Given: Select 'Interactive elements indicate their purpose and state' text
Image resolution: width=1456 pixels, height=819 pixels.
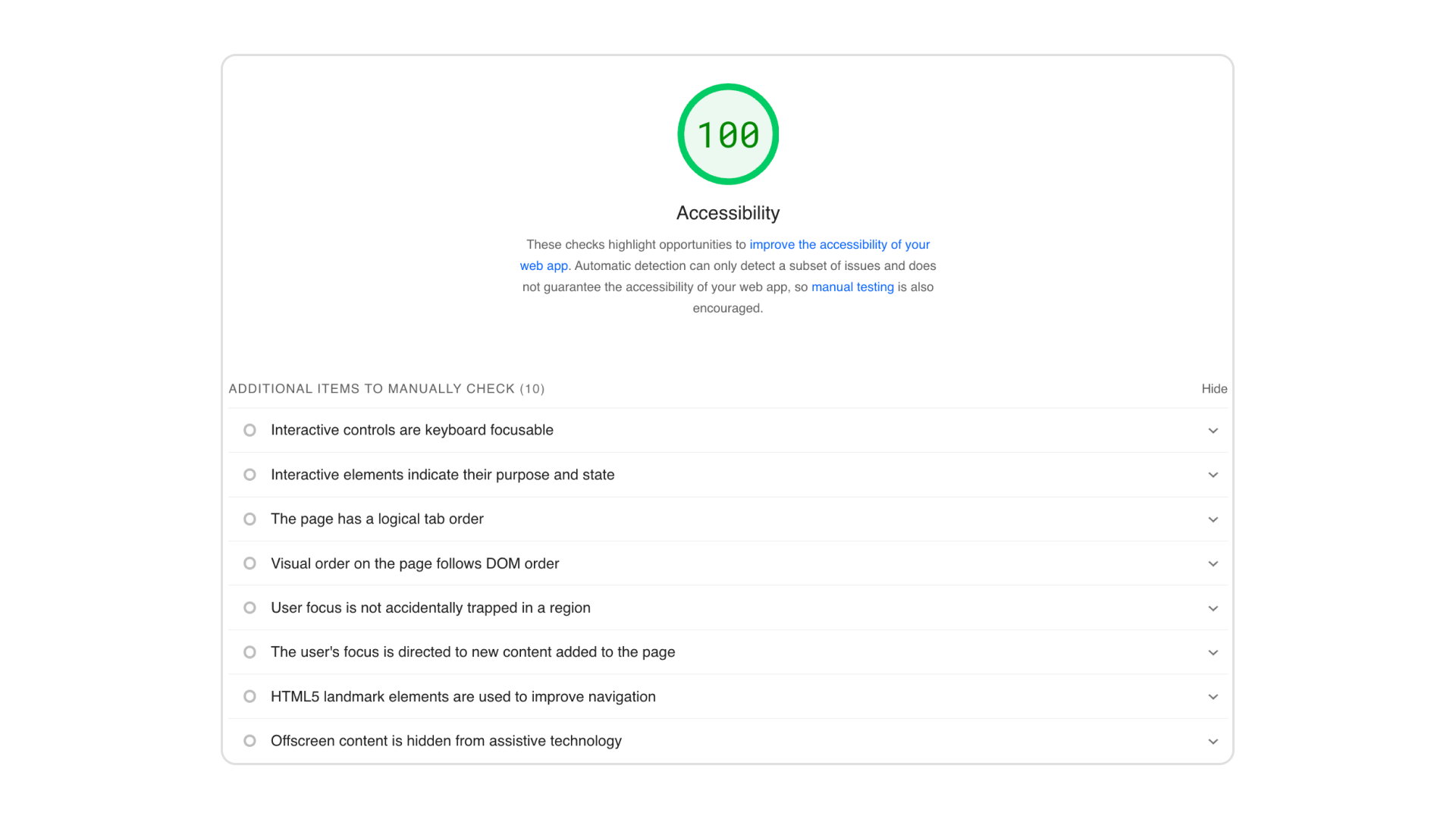Looking at the screenshot, I should [x=442, y=475].
